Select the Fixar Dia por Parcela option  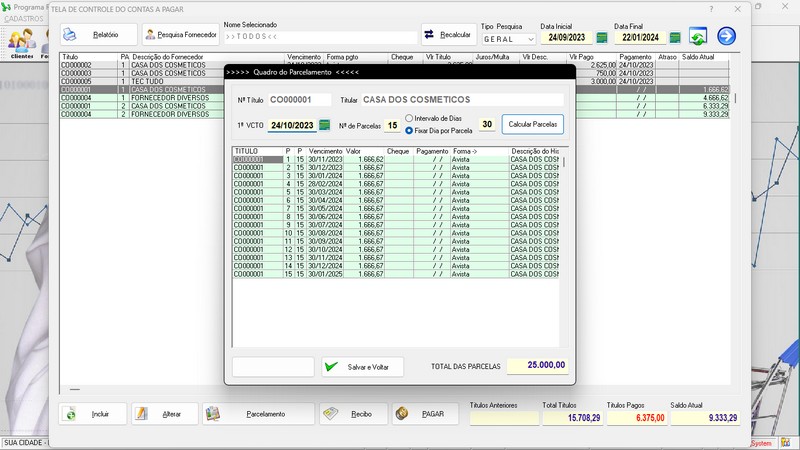pyautogui.click(x=410, y=130)
